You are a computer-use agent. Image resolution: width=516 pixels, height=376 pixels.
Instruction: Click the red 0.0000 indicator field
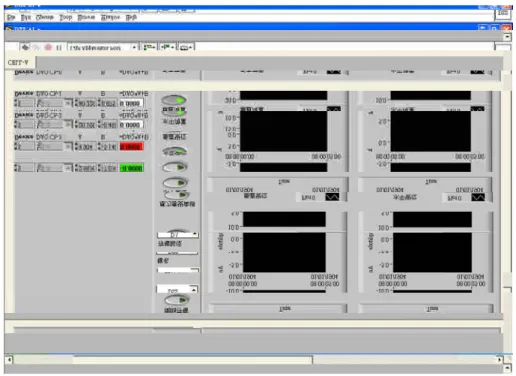tap(131, 146)
